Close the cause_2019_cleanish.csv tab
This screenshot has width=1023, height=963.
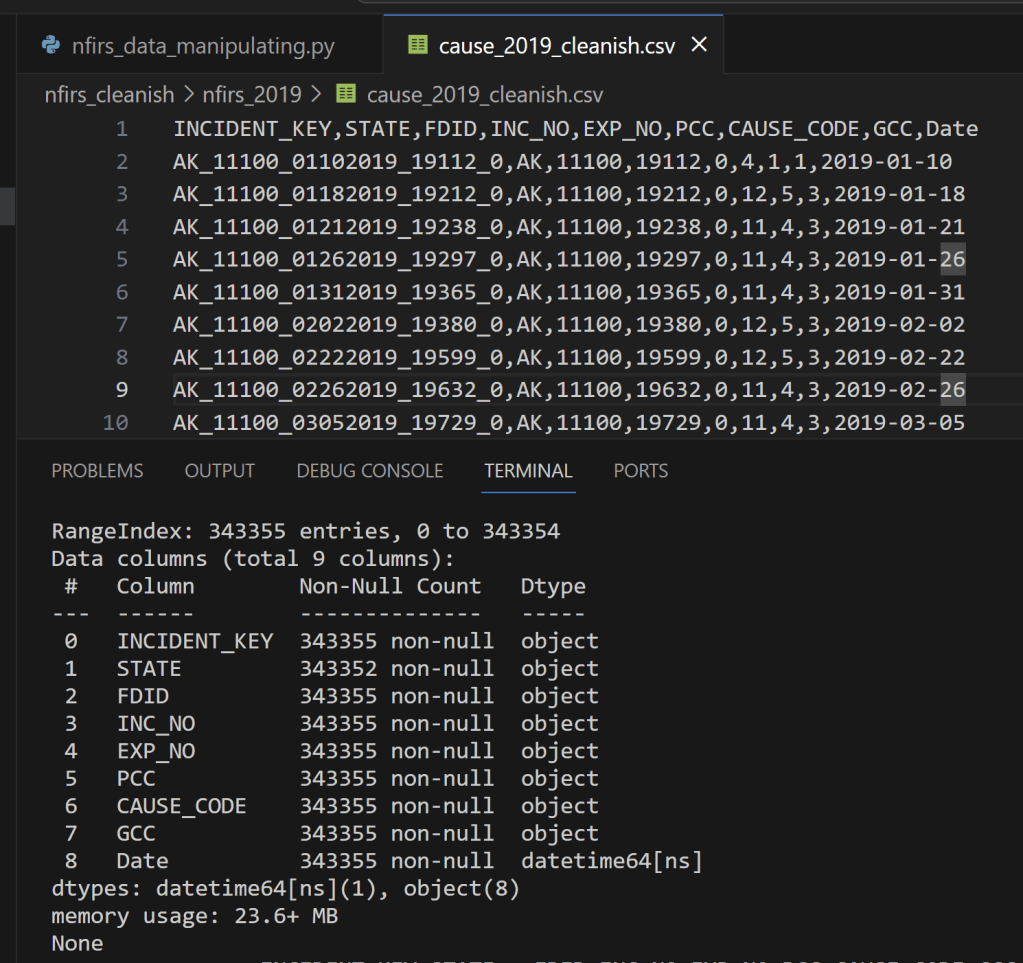click(x=699, y=45)
